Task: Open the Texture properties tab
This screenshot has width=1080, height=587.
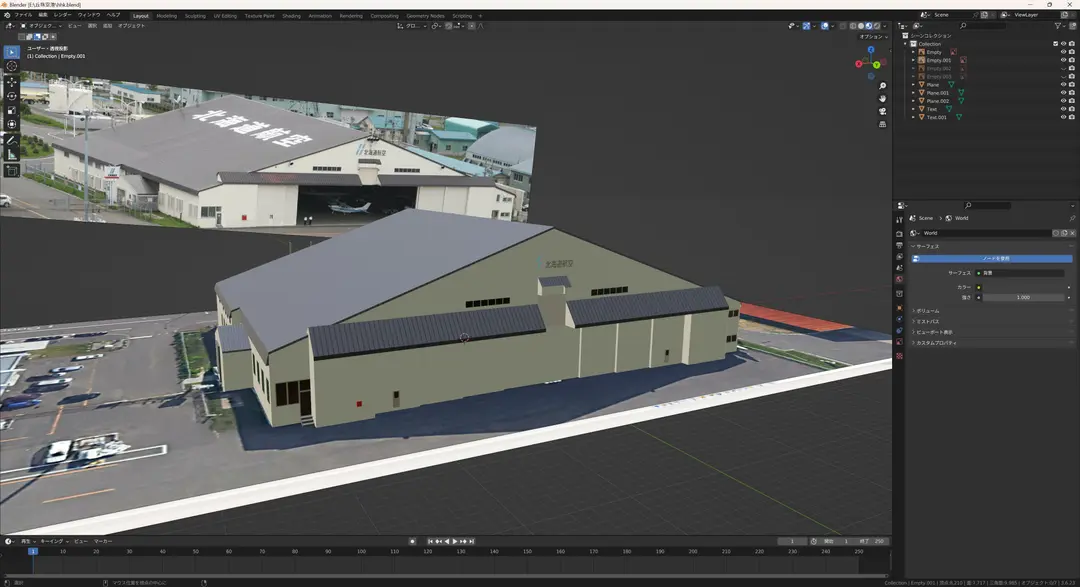Action: (x=900, y=356)
